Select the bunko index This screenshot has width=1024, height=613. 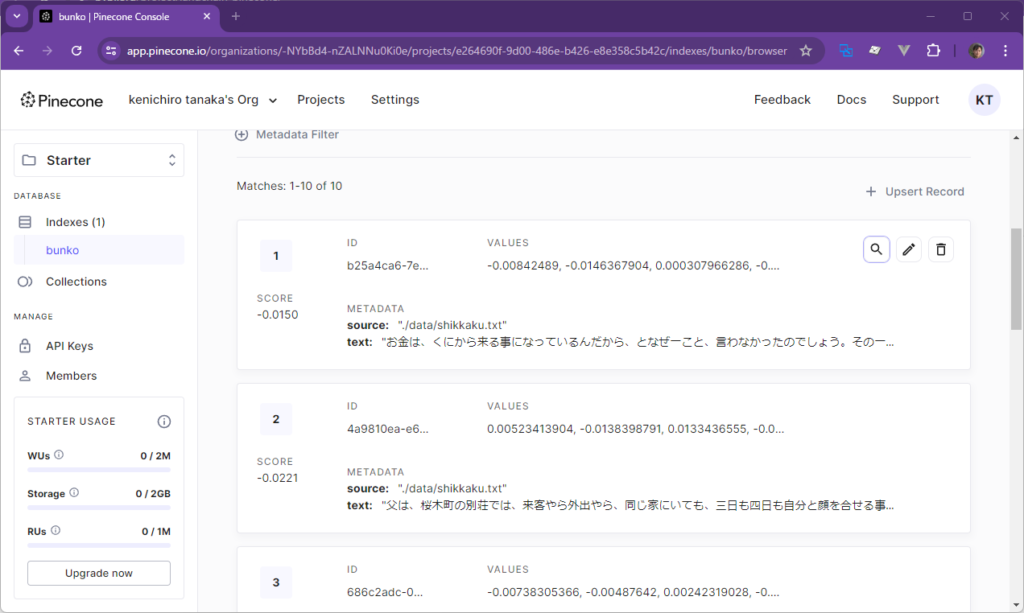click(x=99, y=250)
